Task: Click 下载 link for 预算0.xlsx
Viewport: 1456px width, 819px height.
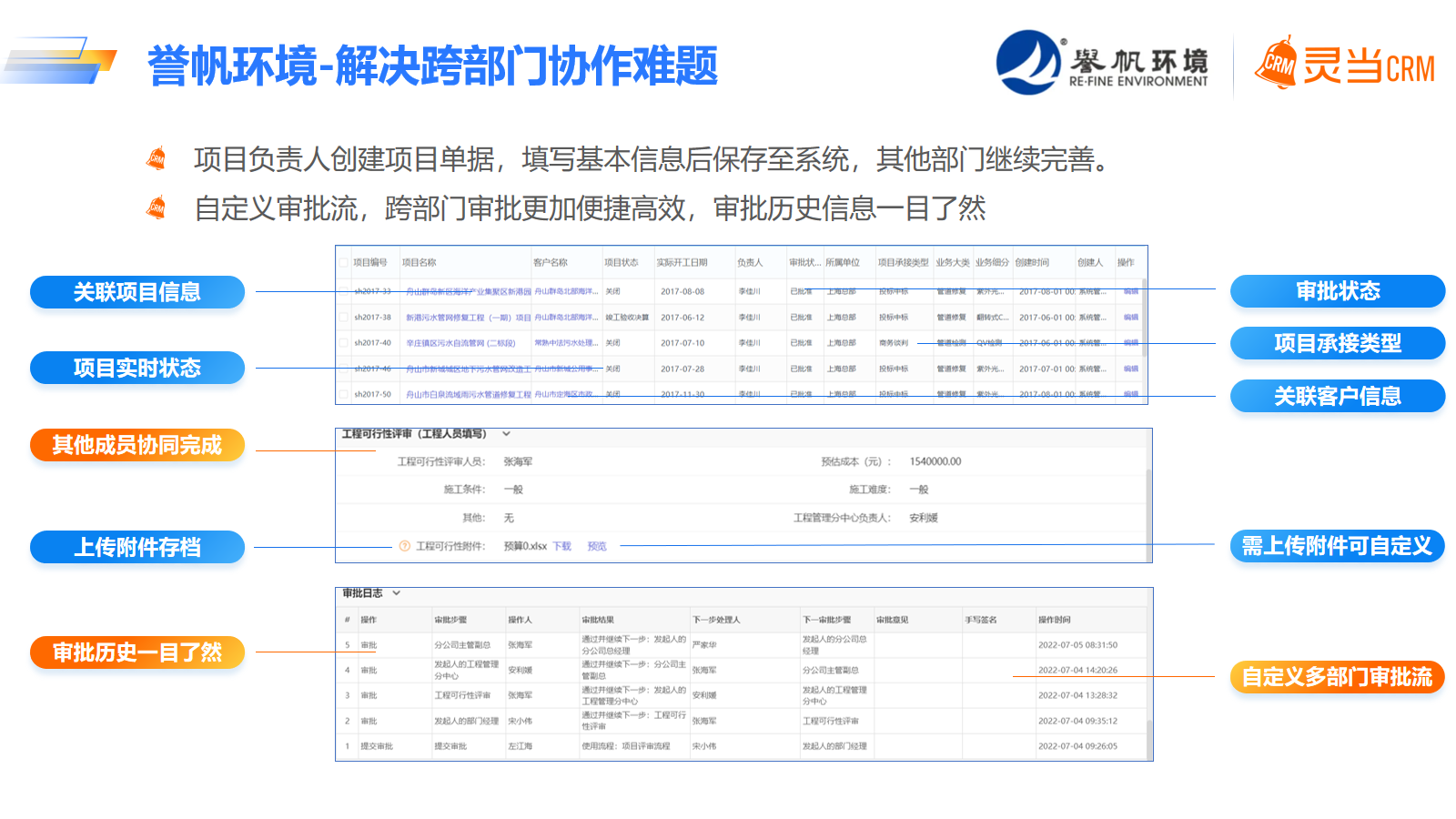Action: point(561,546)
